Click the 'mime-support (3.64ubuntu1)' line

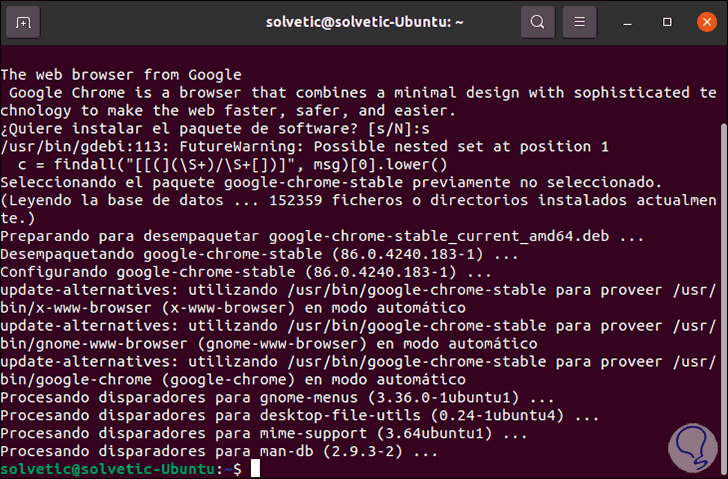coord(264,433)
